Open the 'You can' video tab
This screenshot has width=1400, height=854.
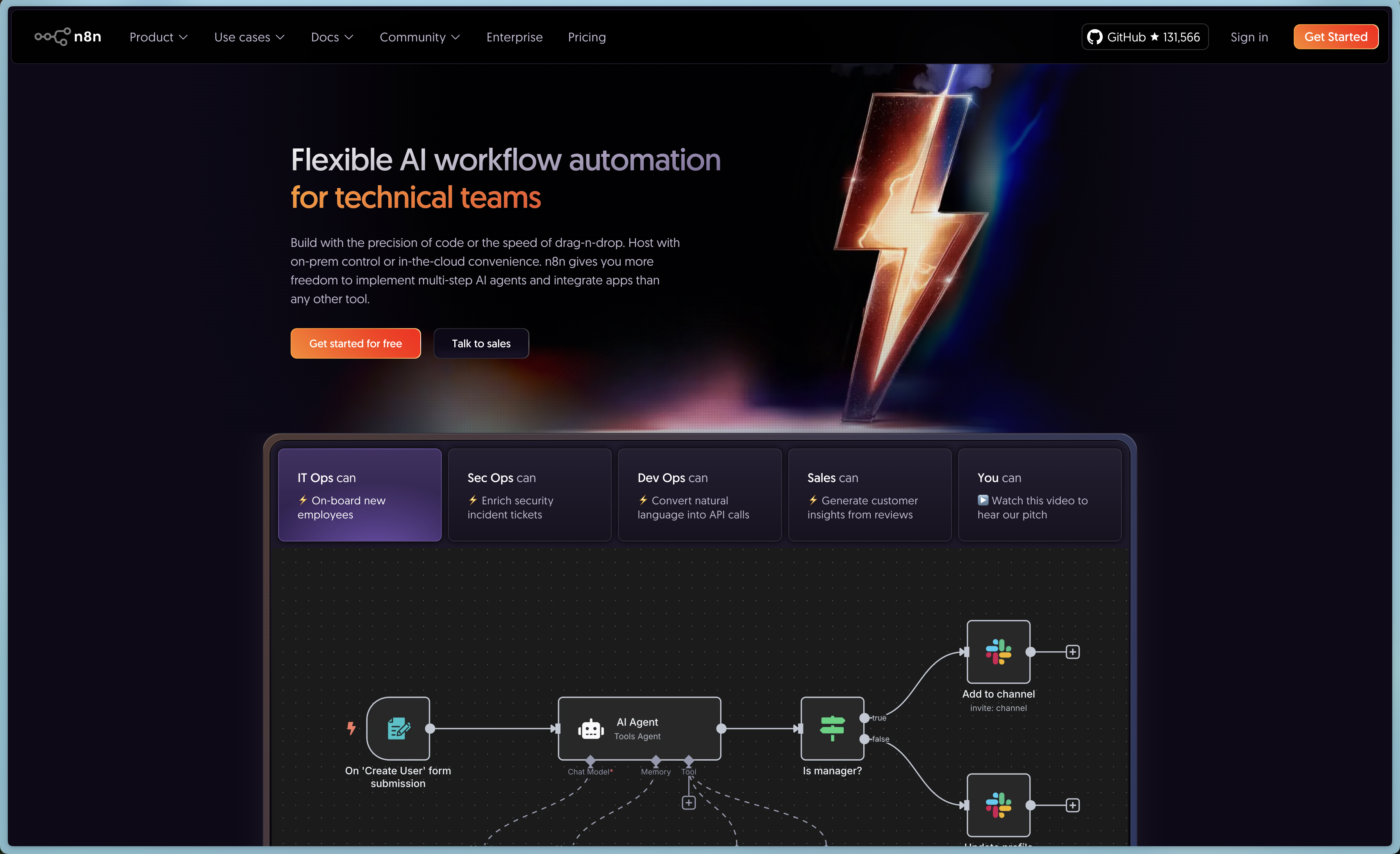point(1039,494)
